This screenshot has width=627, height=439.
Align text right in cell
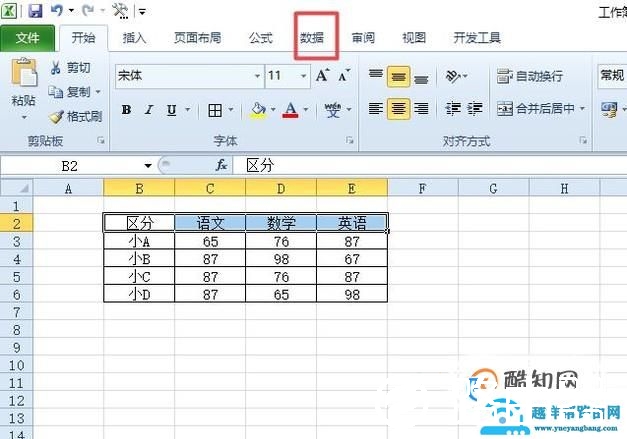421,108
